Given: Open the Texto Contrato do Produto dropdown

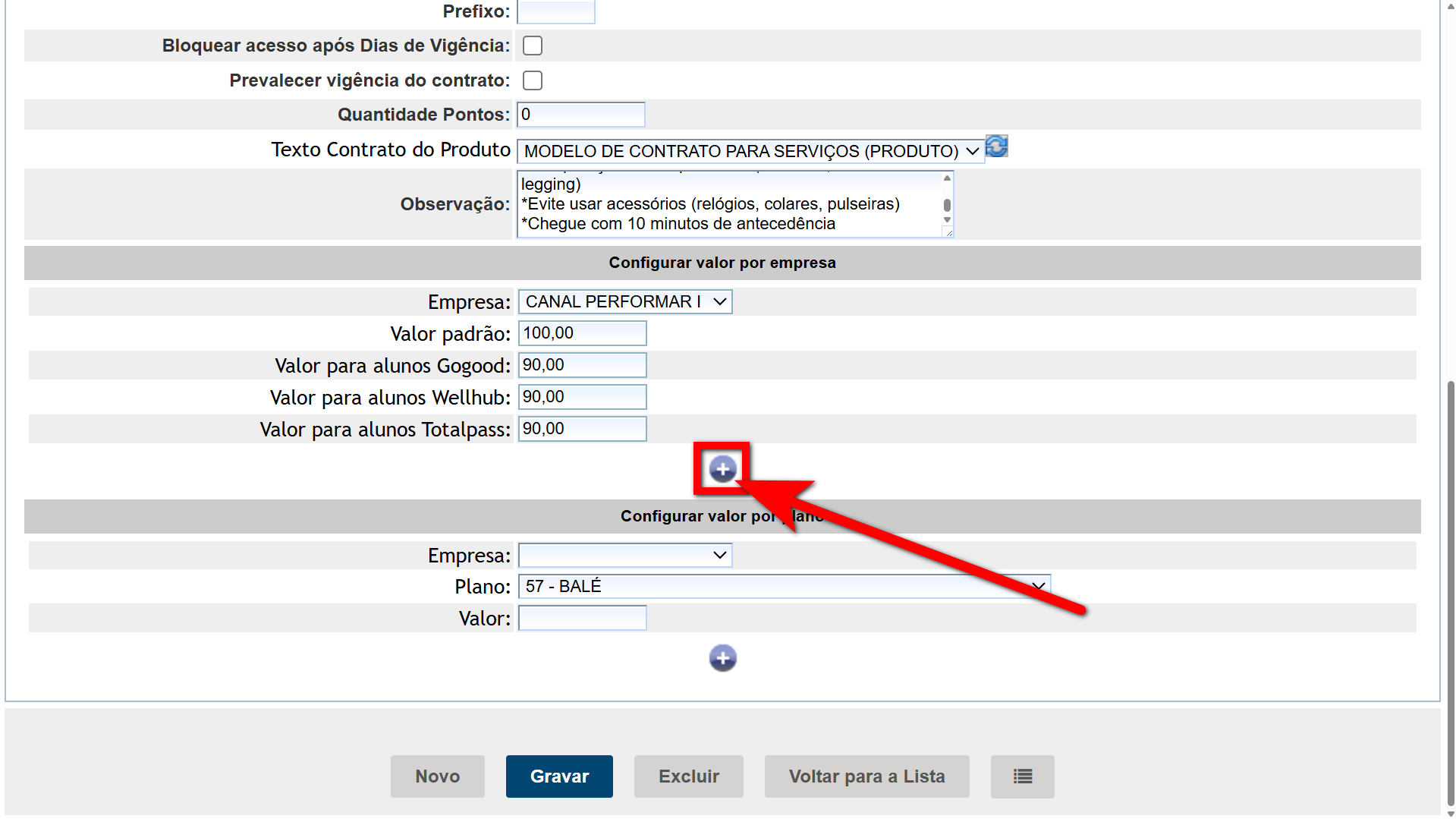Looking at the screenshot, I should (750, 151).
